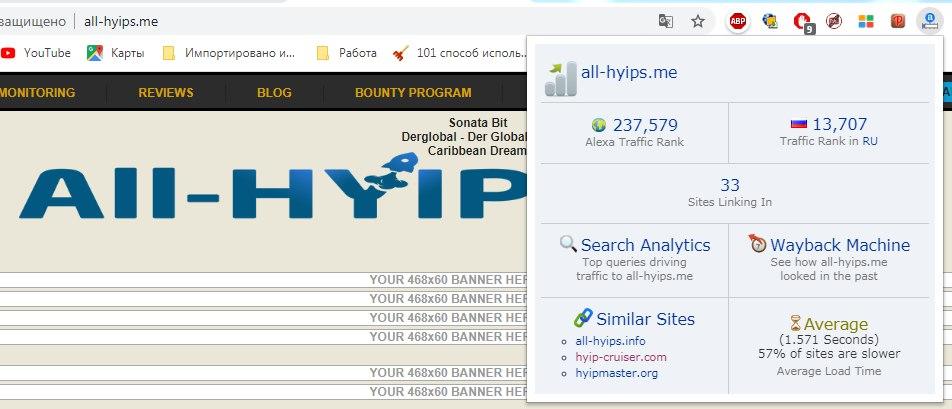Open the REVIEWS menu item
The width and height of the screenshot is (952, 409).
point(166,93)
